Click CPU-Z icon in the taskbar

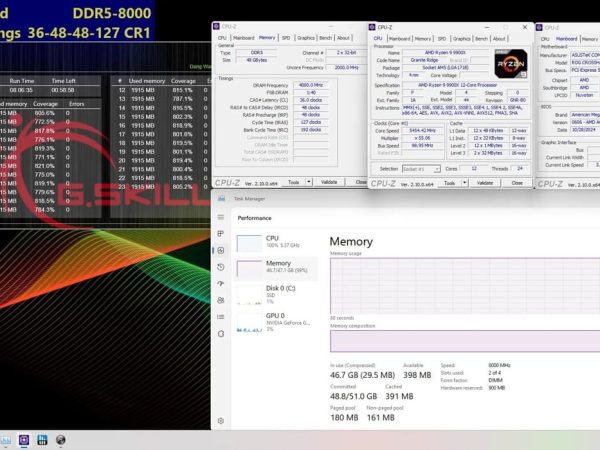coord(24,440)
